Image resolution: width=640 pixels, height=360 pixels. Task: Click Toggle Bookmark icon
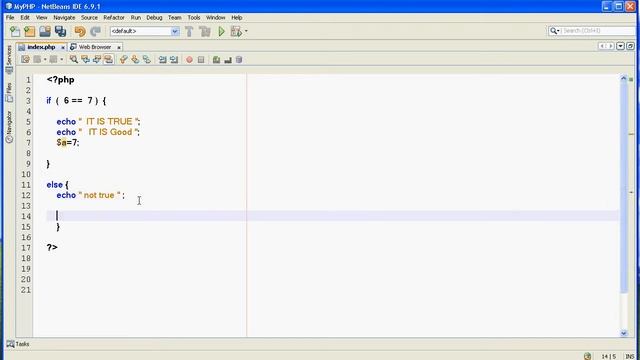point(147,60)
